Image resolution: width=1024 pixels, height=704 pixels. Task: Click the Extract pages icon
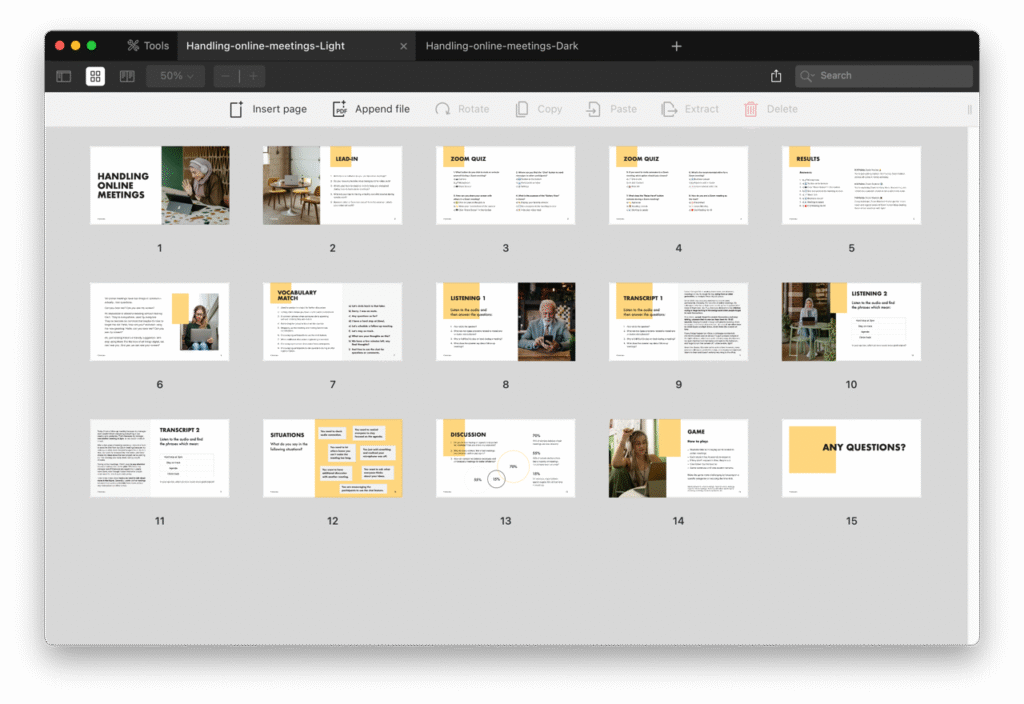(690, 109)
